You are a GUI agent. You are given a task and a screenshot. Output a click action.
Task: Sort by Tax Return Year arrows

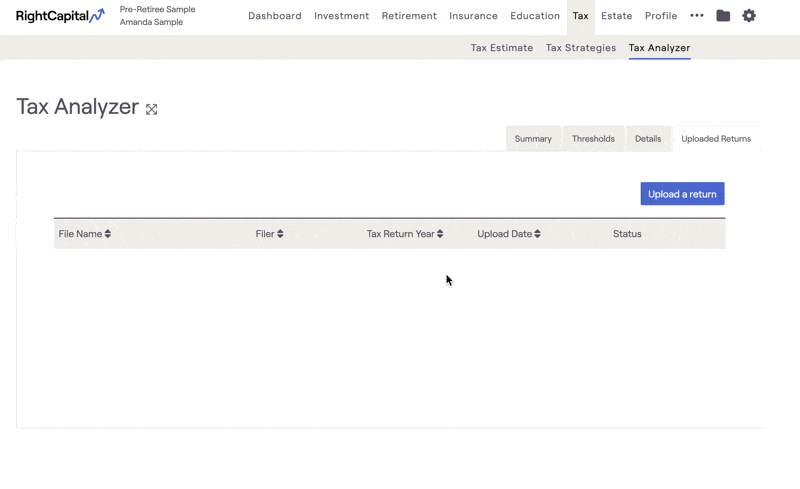pyautogui.click(x=440, y=234)
